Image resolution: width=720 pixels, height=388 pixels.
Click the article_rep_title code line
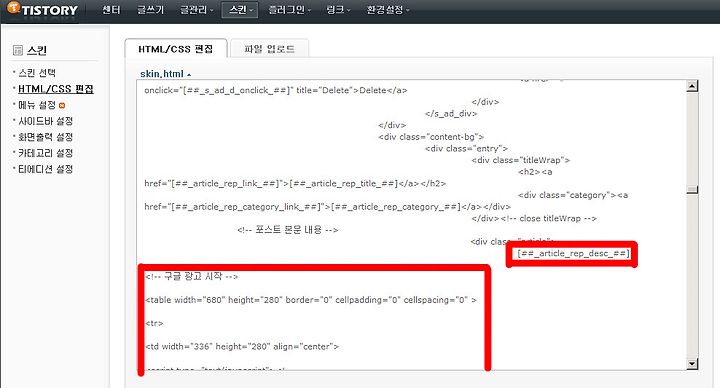point(295,183)
